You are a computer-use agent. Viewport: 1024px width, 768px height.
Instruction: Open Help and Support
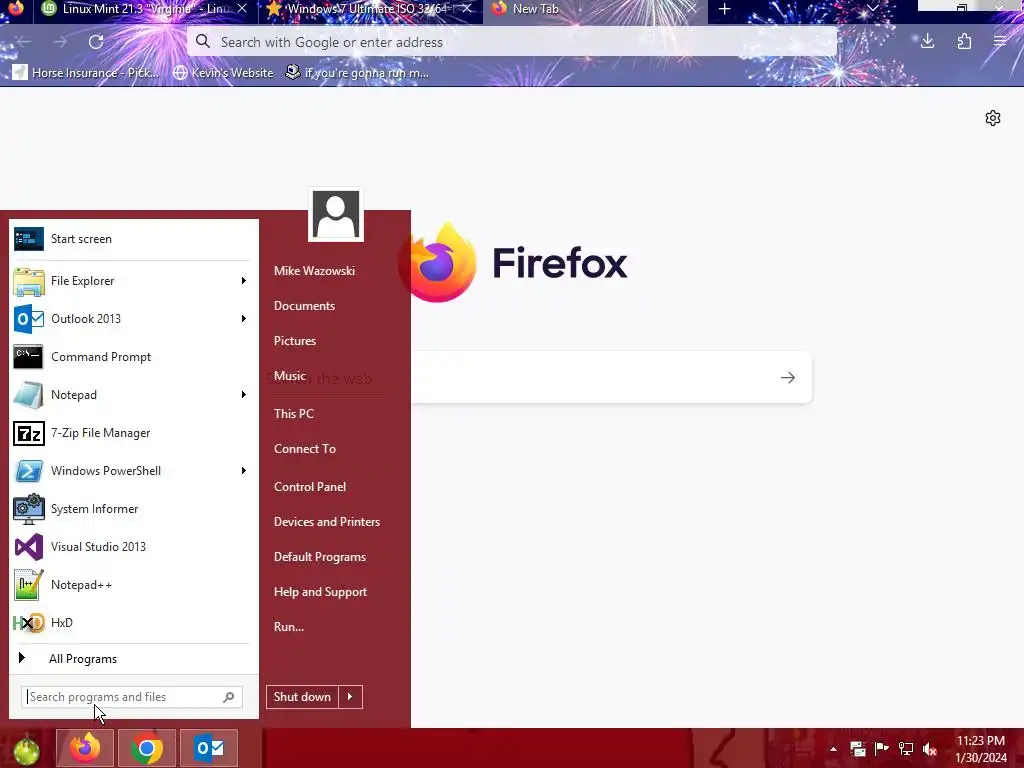point(321,592)
